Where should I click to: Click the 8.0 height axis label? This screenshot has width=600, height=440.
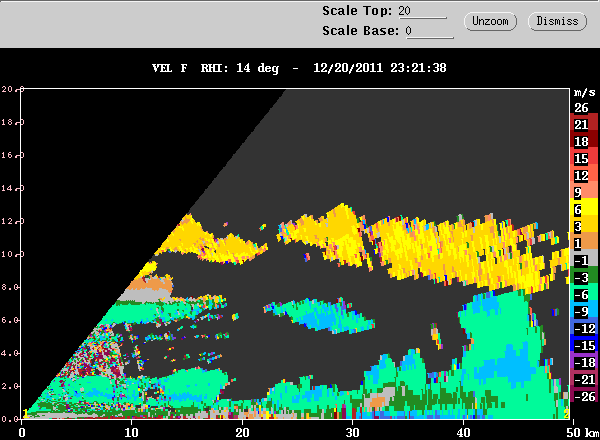tap(9, 287)
